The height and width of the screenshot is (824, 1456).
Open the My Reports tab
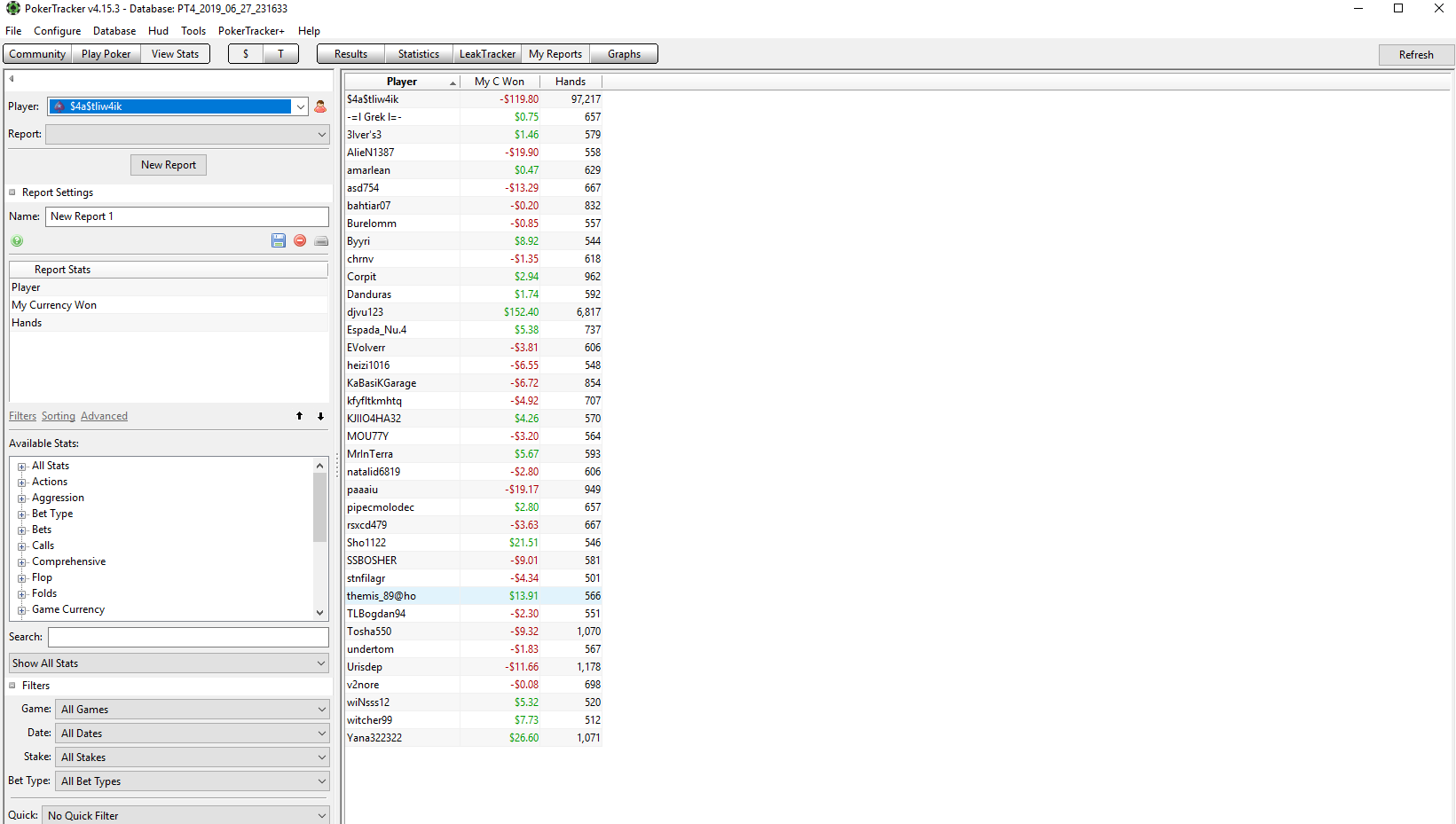(x=555, y=54)
